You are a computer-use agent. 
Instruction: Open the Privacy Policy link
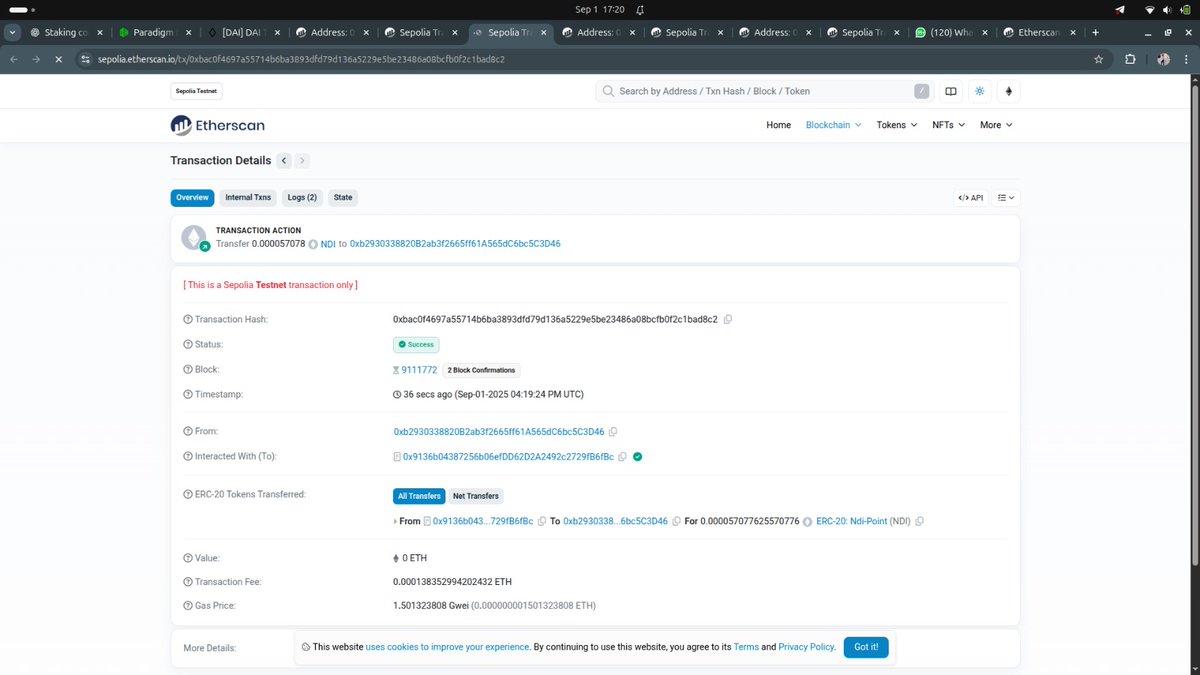point(807,647)
